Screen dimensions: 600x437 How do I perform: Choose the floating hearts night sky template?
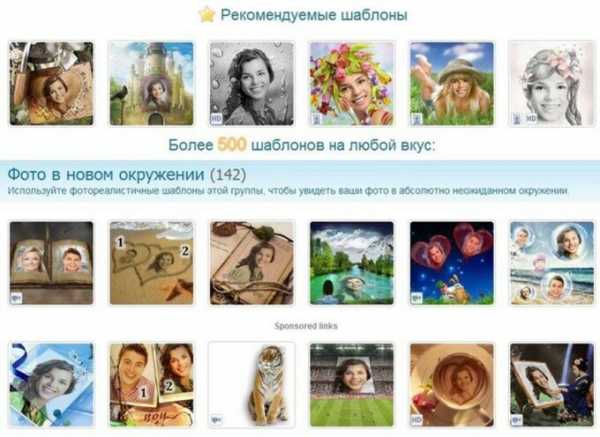(x=452, y=263)
